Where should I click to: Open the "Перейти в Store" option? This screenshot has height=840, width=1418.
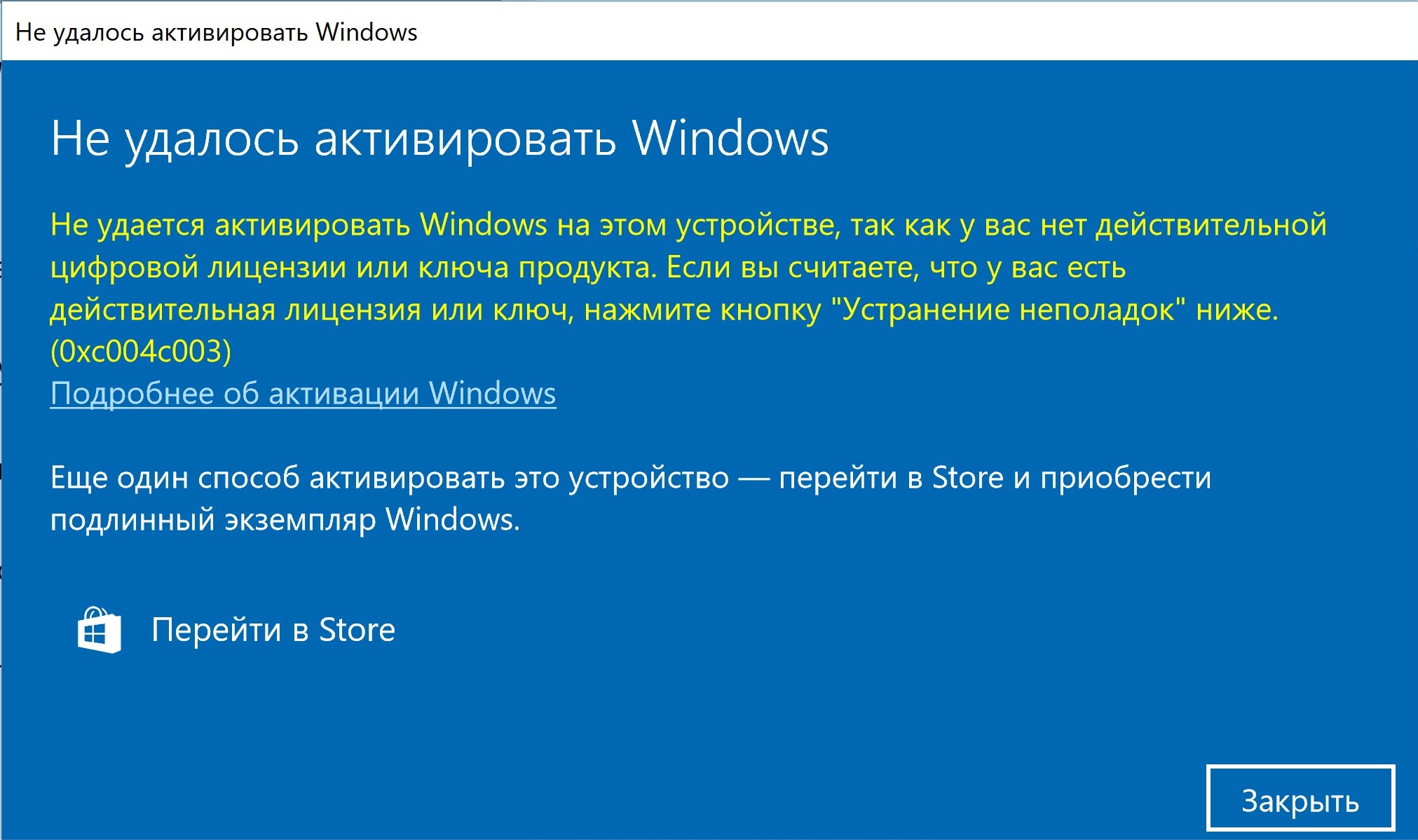tap(273, 631)
